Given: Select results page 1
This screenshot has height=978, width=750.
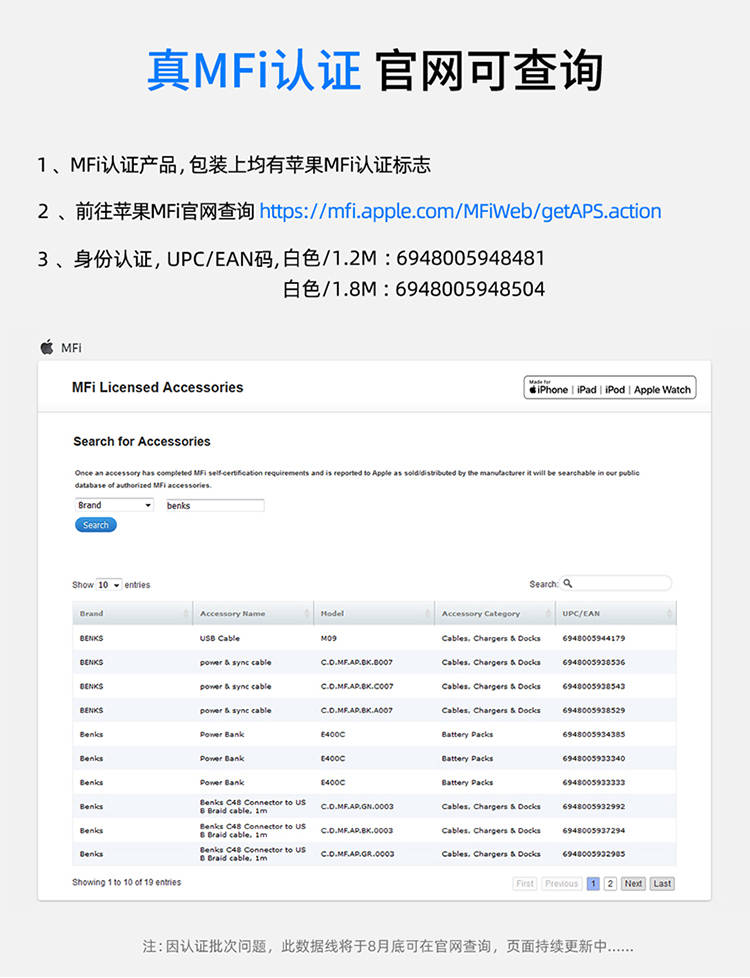Looking at the screenshot, I should coord(593,884).
